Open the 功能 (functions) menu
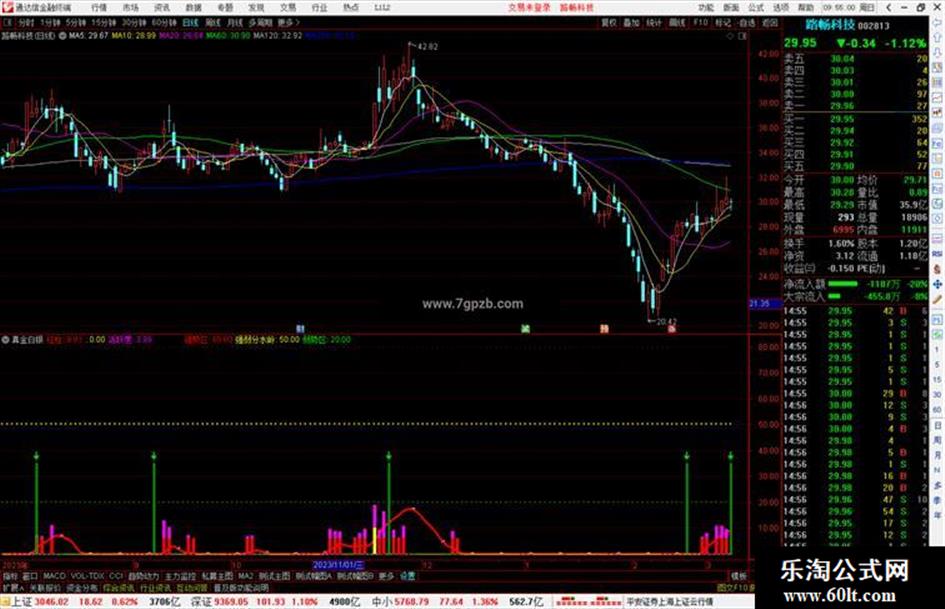 (x=706, y=7)
